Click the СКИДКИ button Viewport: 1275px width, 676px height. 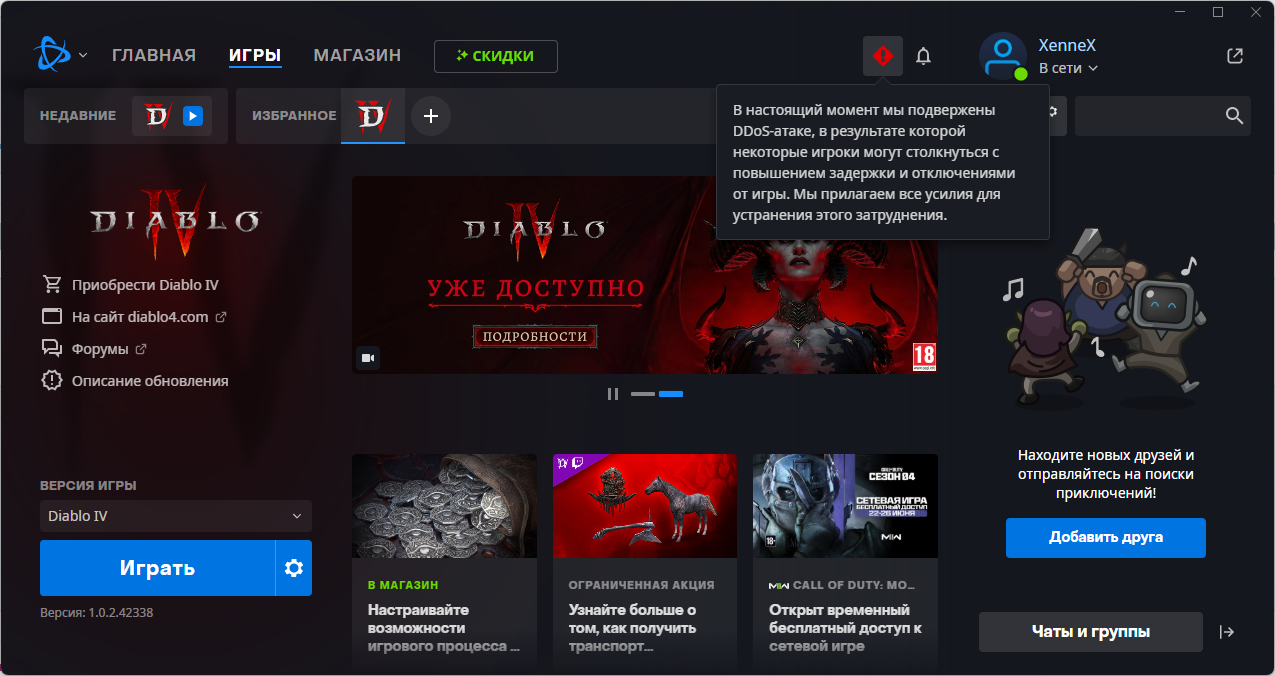[496, 56]
